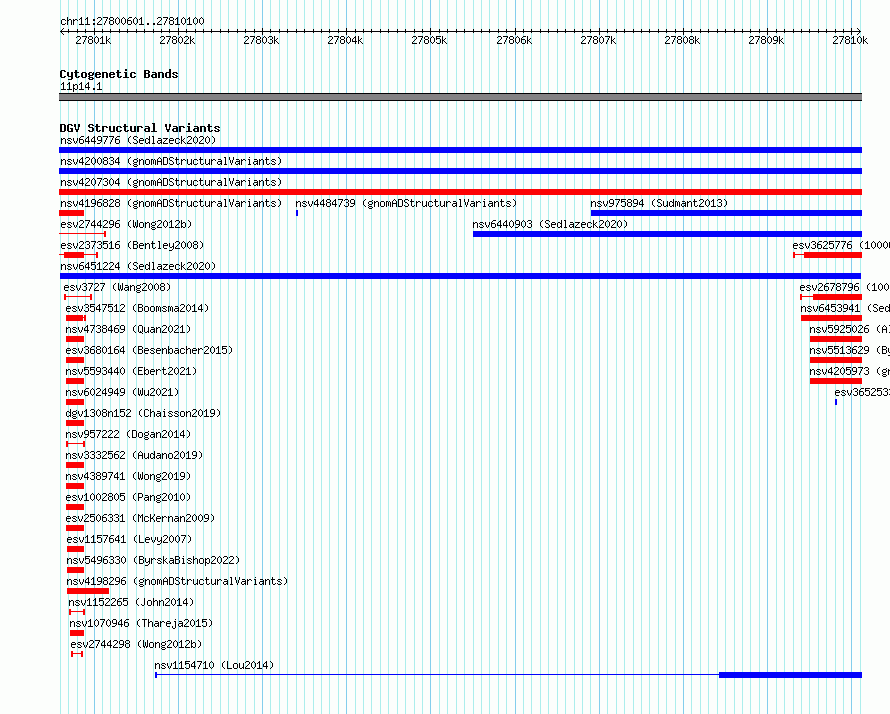The image size is (890, 714).
Task: Click the red bar under nsv4207304
Action: tap(460, 192)
